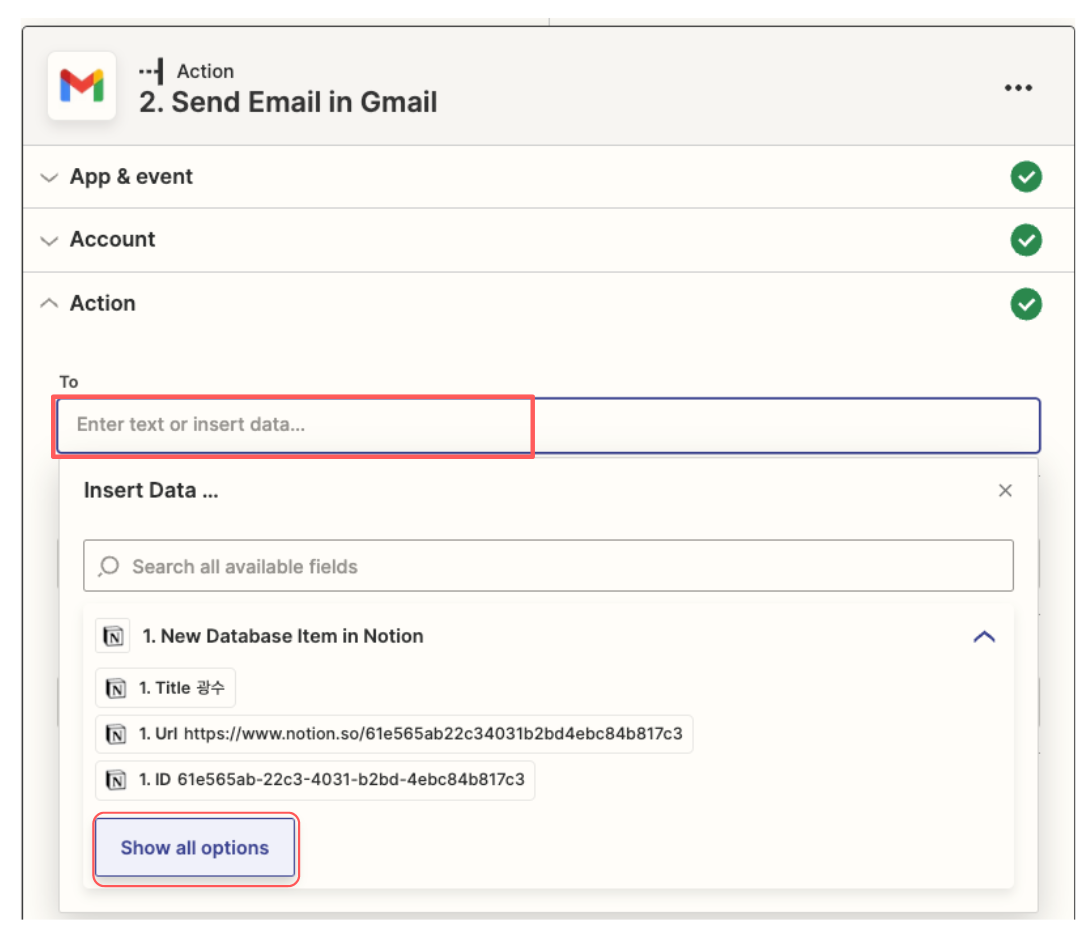The image size is (1089, 937).
Task: Click the magnifier icon in search field
Action: click(109, 566)
